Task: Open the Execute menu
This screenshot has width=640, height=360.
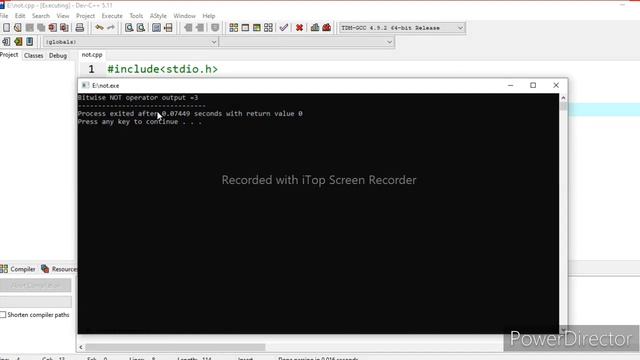Action: (x=112, y=16)
